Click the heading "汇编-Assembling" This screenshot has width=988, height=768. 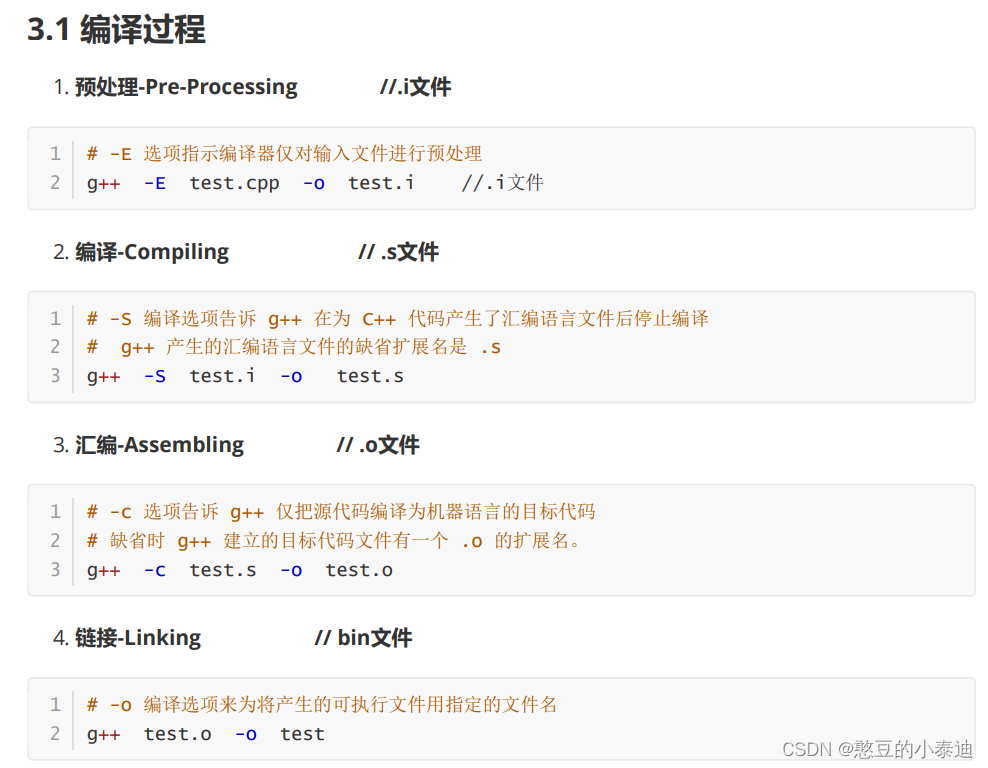[x=159, y=445]
